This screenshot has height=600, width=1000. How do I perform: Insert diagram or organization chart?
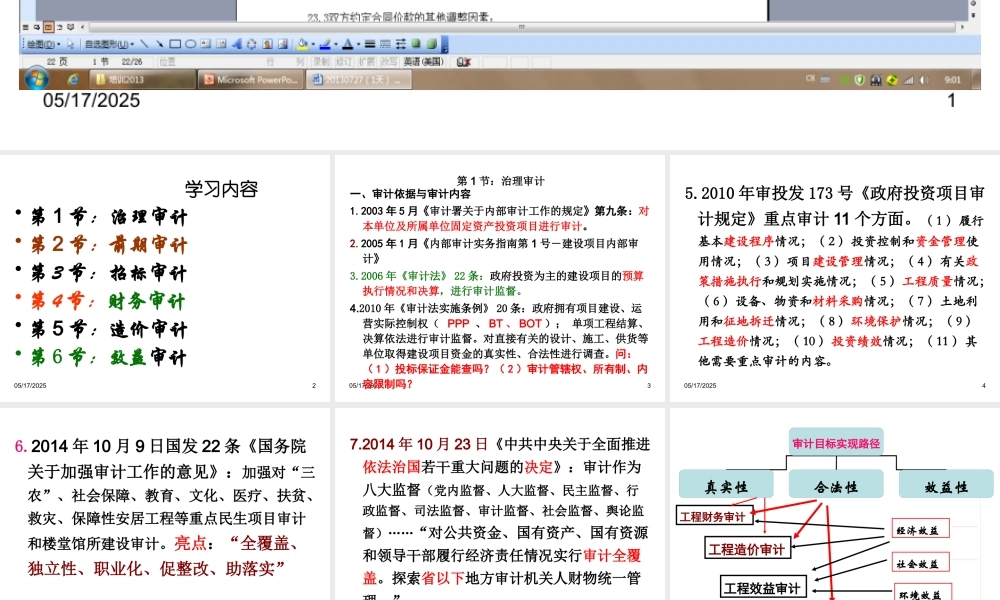coord(251,44)
